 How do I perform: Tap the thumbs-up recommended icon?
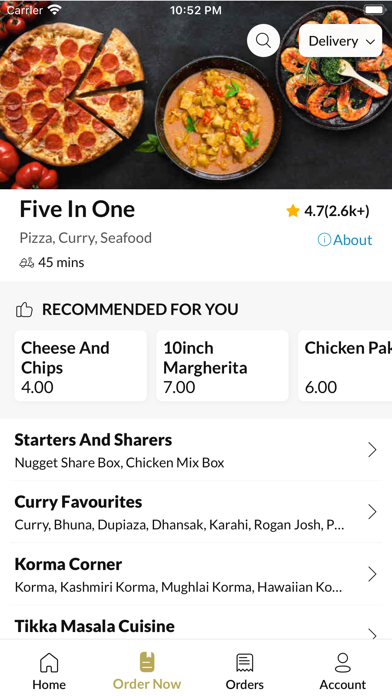pyautogui.click(x=24, y=309)
